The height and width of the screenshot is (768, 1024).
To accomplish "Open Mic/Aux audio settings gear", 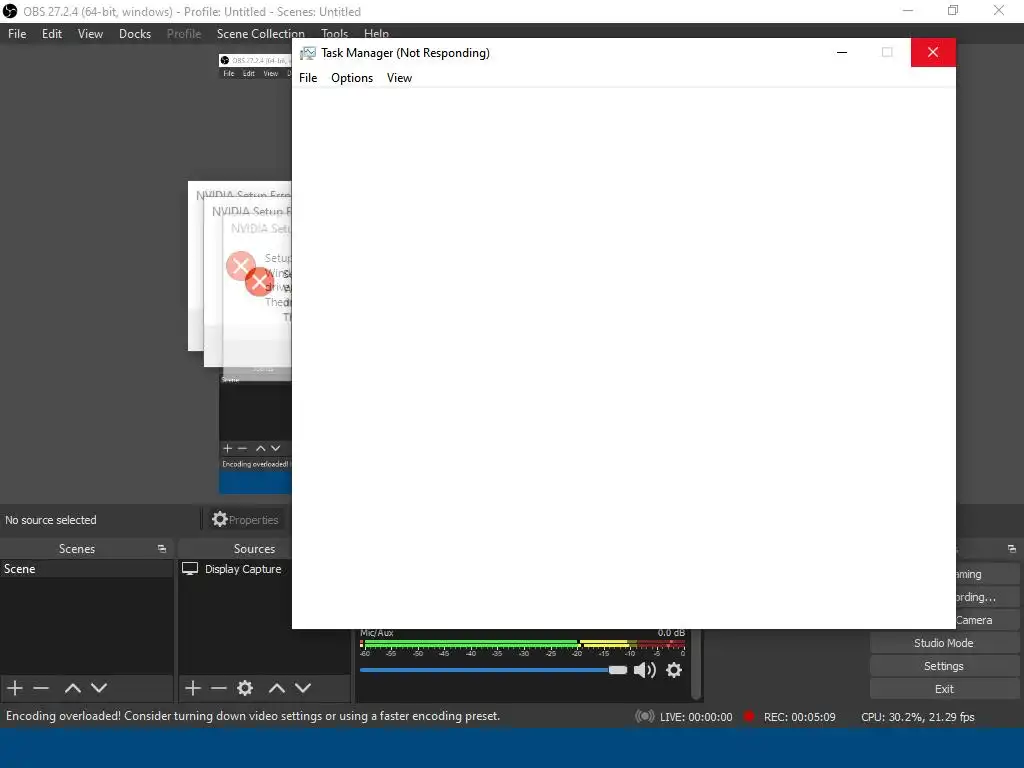I will [674, 670].
